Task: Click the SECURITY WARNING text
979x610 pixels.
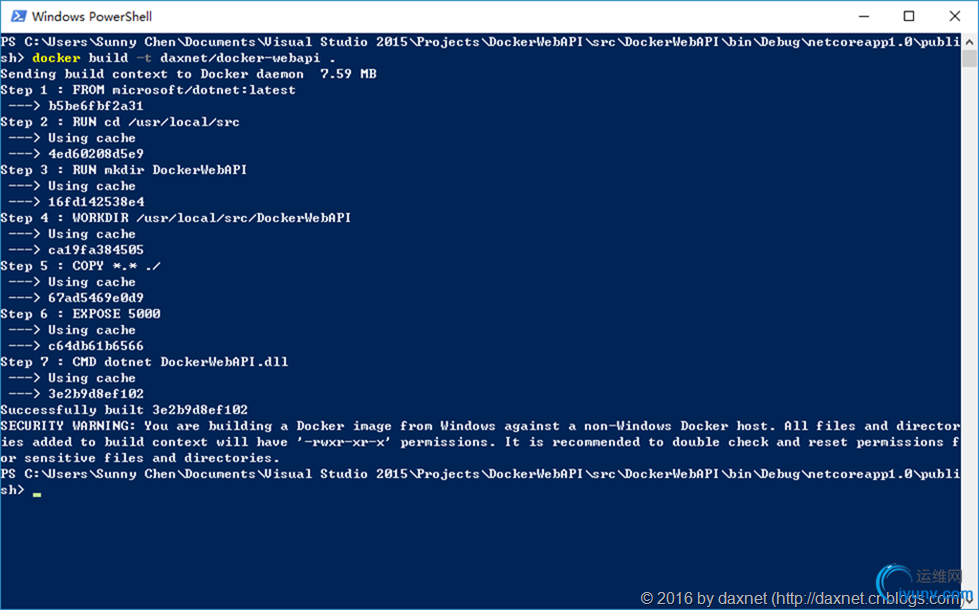Action: (67, 426)
